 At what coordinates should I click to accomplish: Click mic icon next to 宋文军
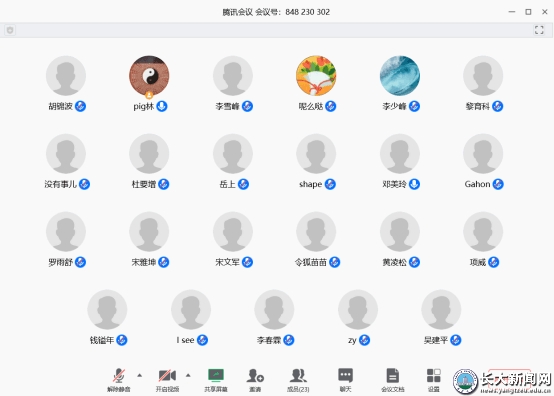tap(247, 262)
